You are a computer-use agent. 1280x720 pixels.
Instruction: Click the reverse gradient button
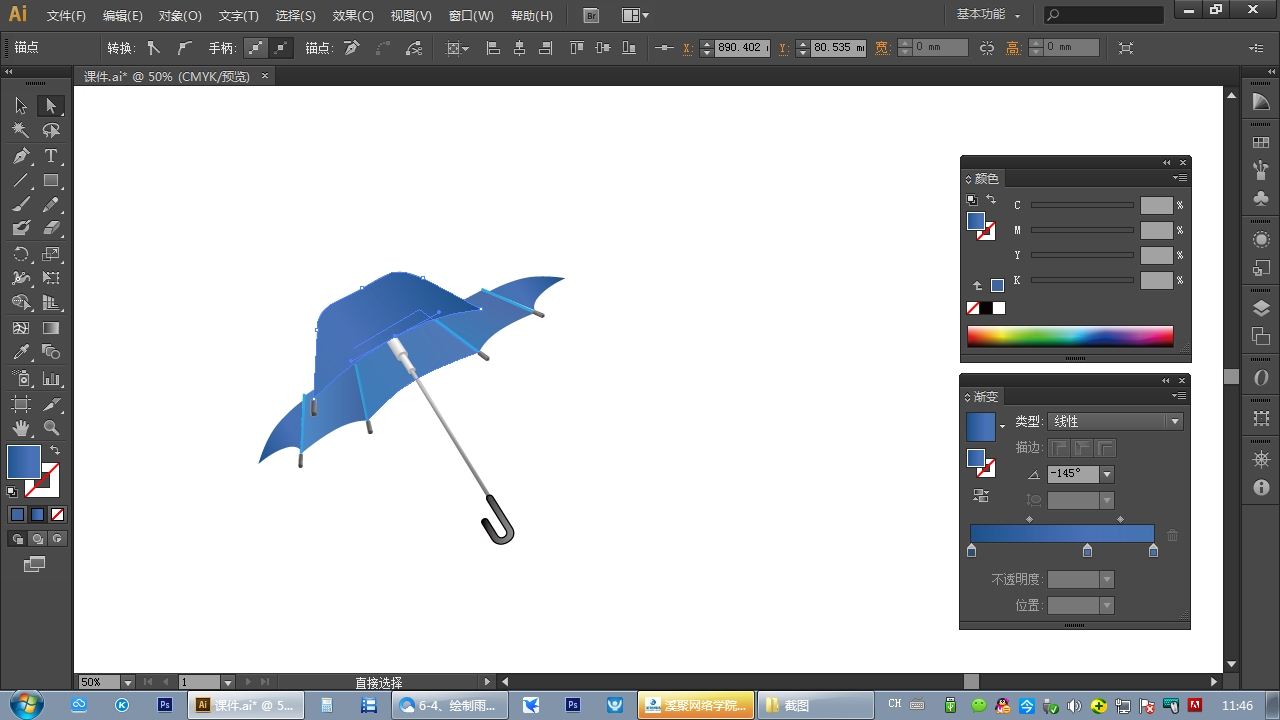click(981, 496)
